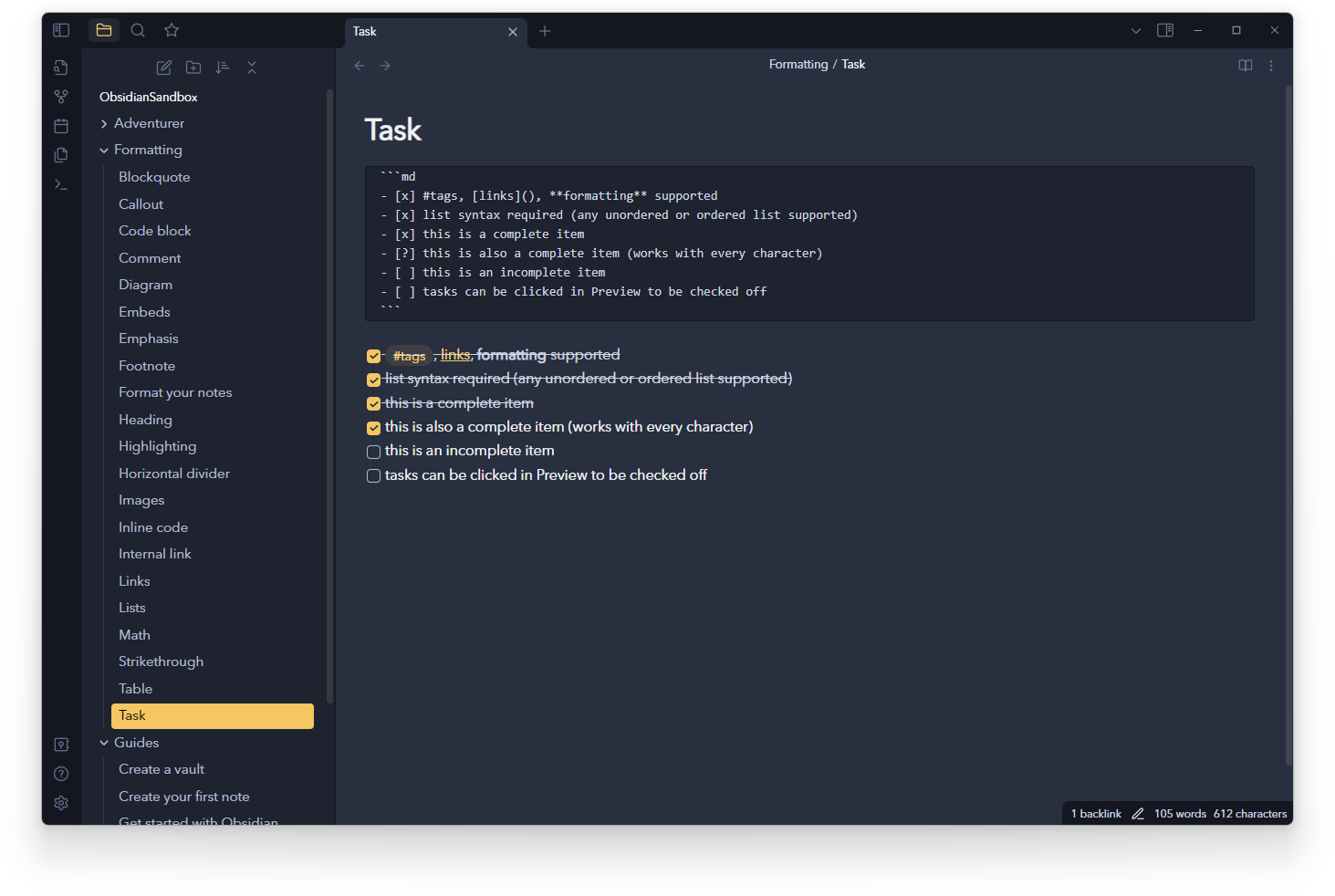Open graph view icon in ribbon
1335x896 pixels.
pos(61,97)
